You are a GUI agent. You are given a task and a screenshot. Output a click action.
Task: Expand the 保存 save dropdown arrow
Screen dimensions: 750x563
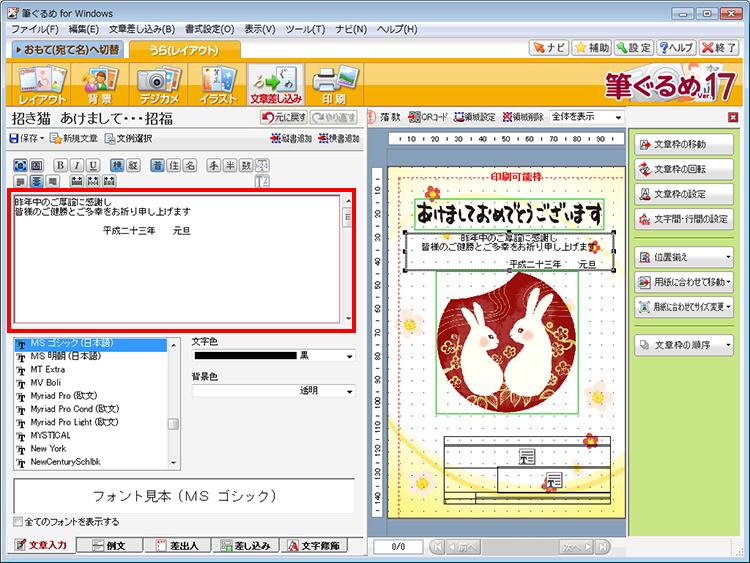(42, 139)
